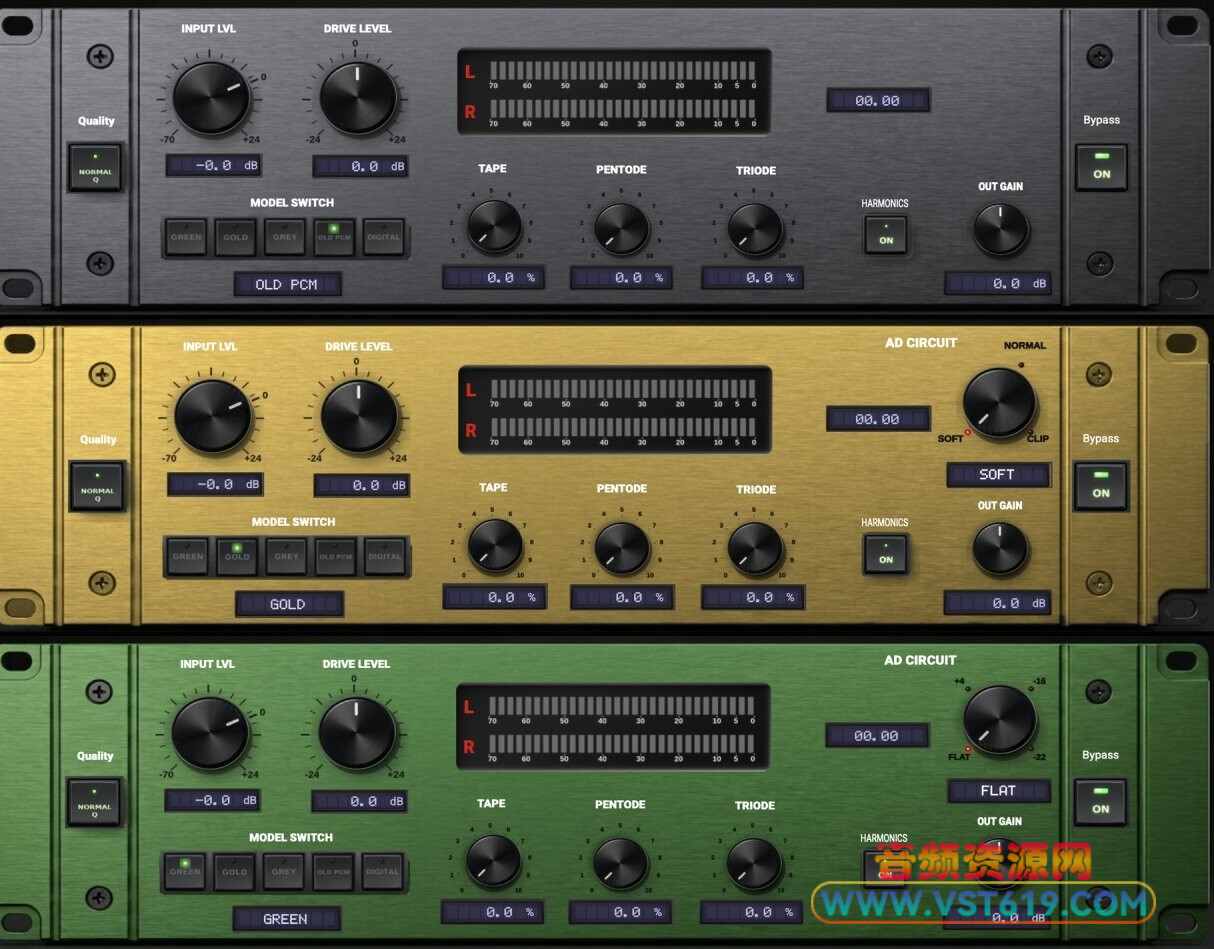This screenshot has height=949, width=1214.
Task: Click TAPE knob on the grey unit
Action: [x=495, y=227]
